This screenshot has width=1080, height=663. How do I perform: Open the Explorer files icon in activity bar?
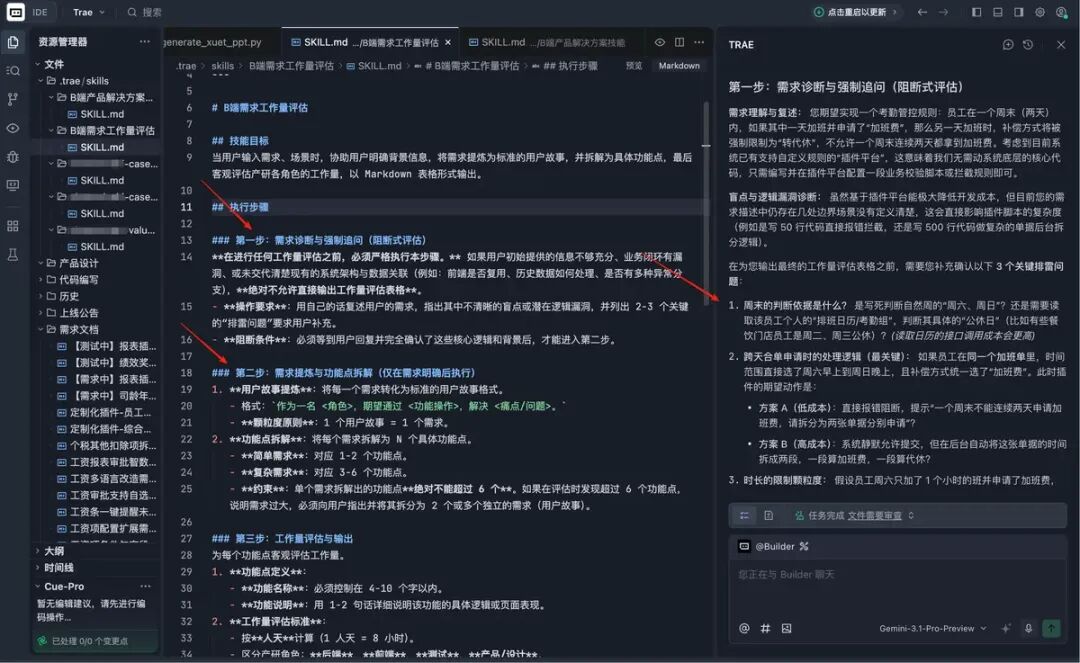pos(13,43)
